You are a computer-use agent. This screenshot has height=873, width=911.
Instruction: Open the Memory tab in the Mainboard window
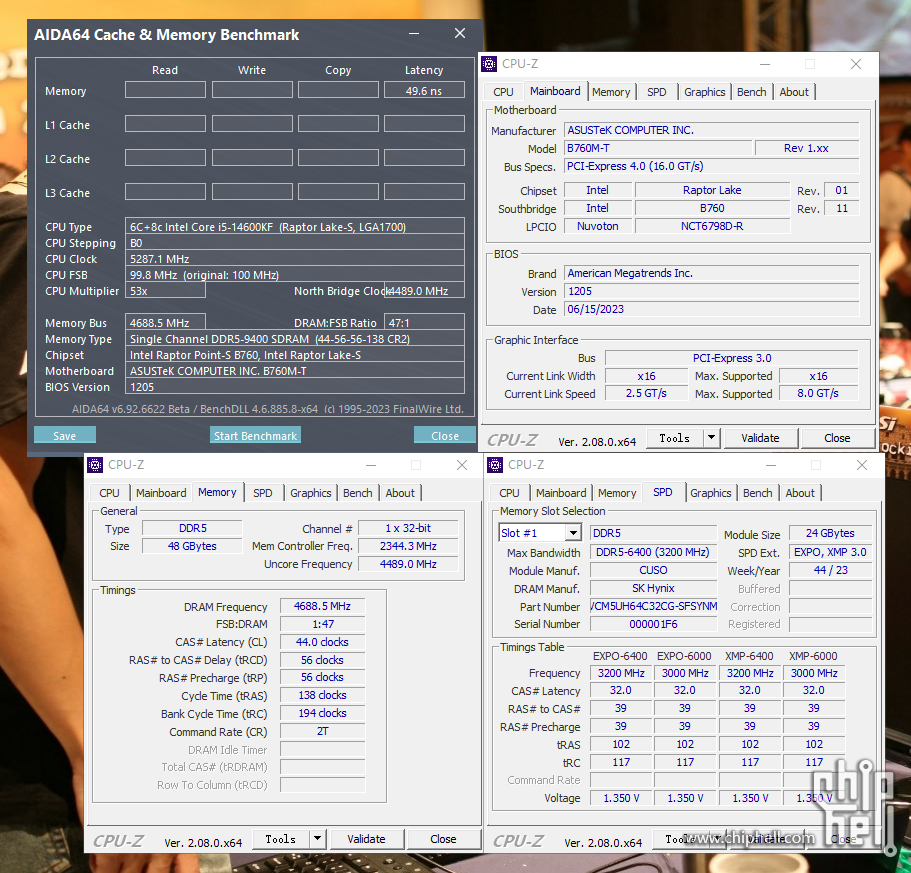coord(611,92)
